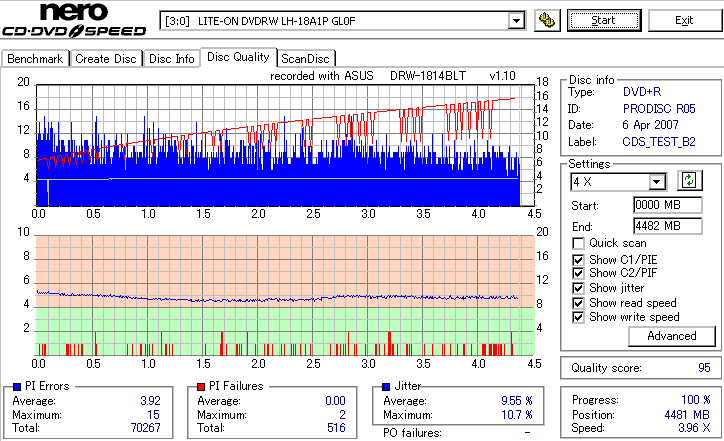Screen dimensions: 724x441
Task: Click the CDS_TEST_B2 label value
Action: [x=659, y=142]
